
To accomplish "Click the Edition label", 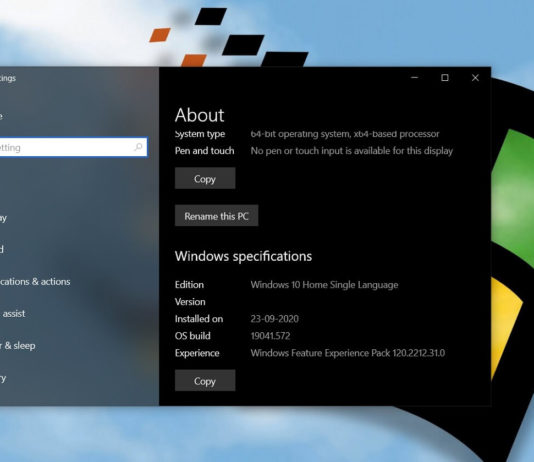I will (x=189, y=285).
